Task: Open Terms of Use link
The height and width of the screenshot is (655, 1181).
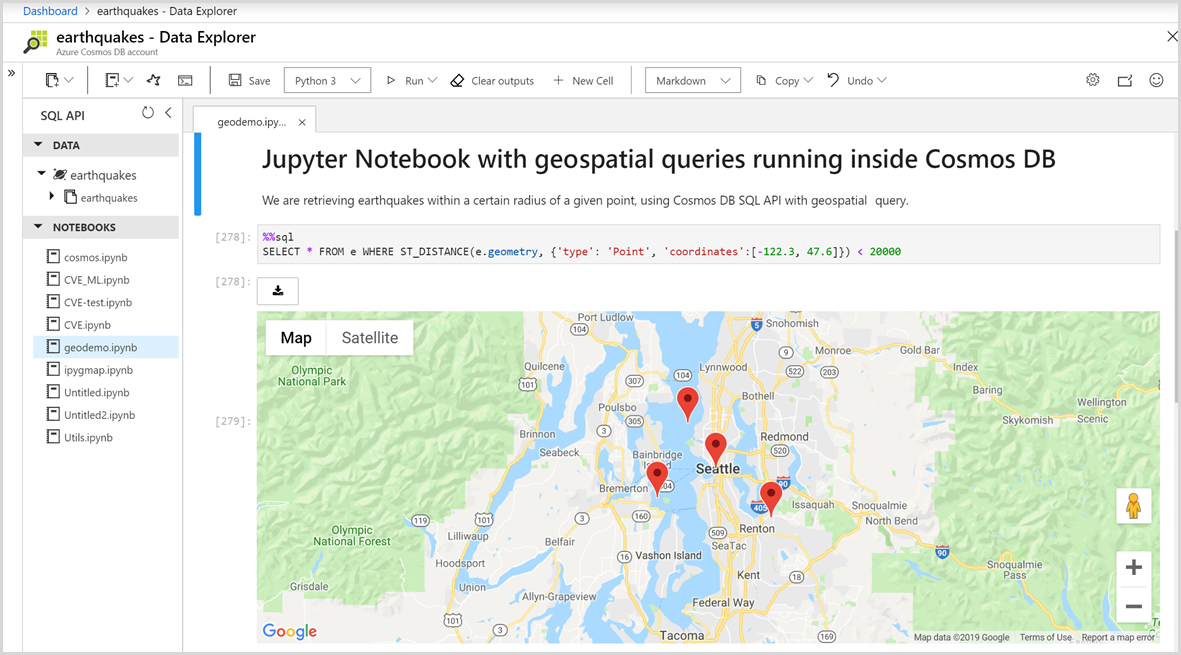Action: (x=1045, y=637)
